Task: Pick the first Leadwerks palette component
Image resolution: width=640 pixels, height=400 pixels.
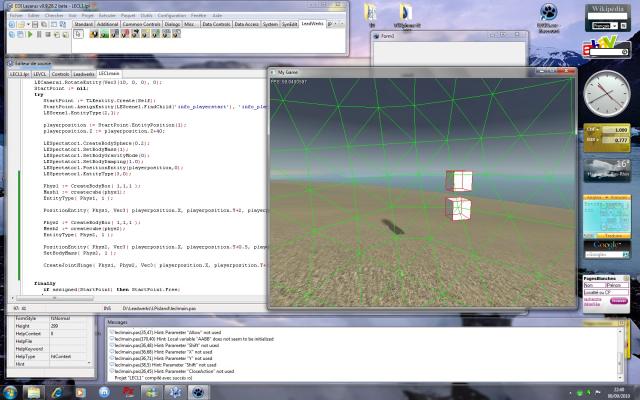Action: coord(94,34)
